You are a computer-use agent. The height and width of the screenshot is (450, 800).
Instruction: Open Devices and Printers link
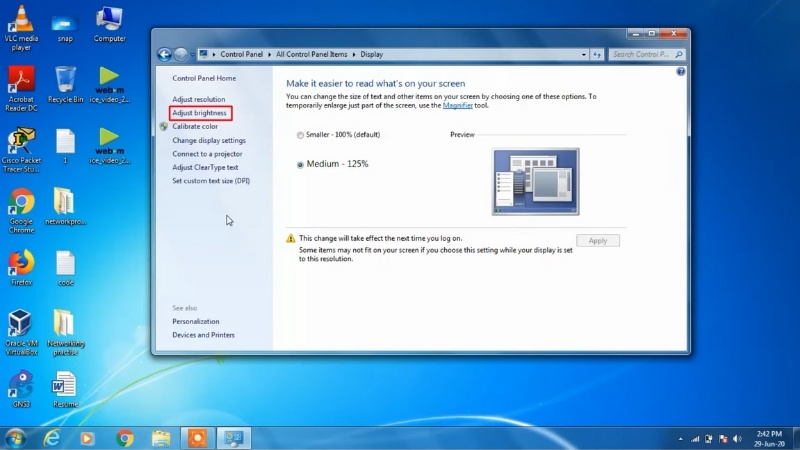(x=203, y=335)
